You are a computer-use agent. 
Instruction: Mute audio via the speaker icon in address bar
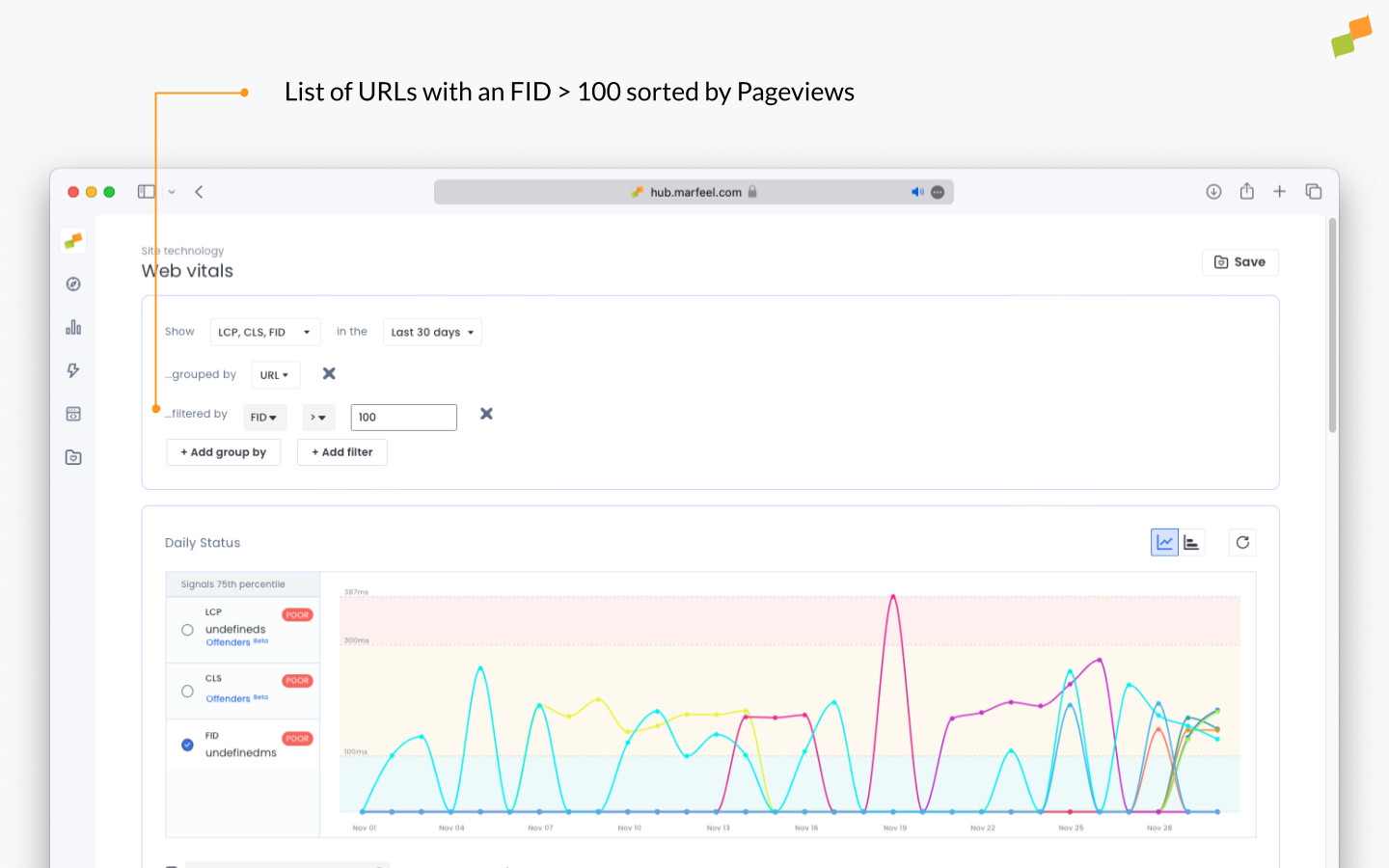click(917, 191)
